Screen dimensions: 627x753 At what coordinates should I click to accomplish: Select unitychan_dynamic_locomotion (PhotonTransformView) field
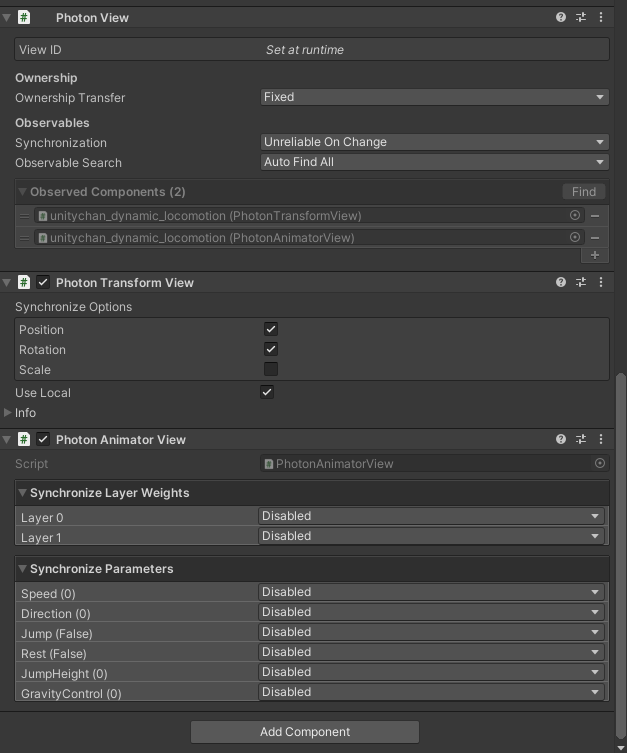tap(309, 216)
